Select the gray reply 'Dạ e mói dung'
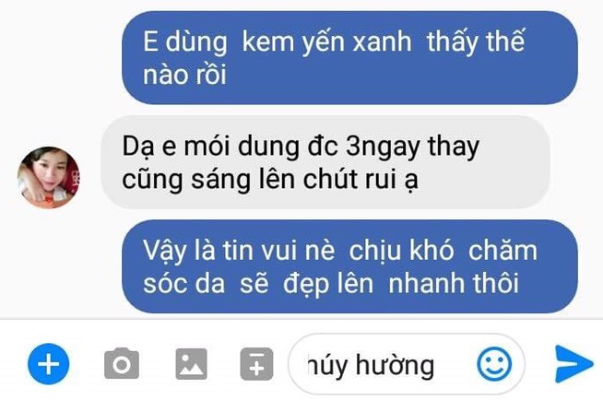The width and height of the screenshot is (603, 400). coord(326,162)
